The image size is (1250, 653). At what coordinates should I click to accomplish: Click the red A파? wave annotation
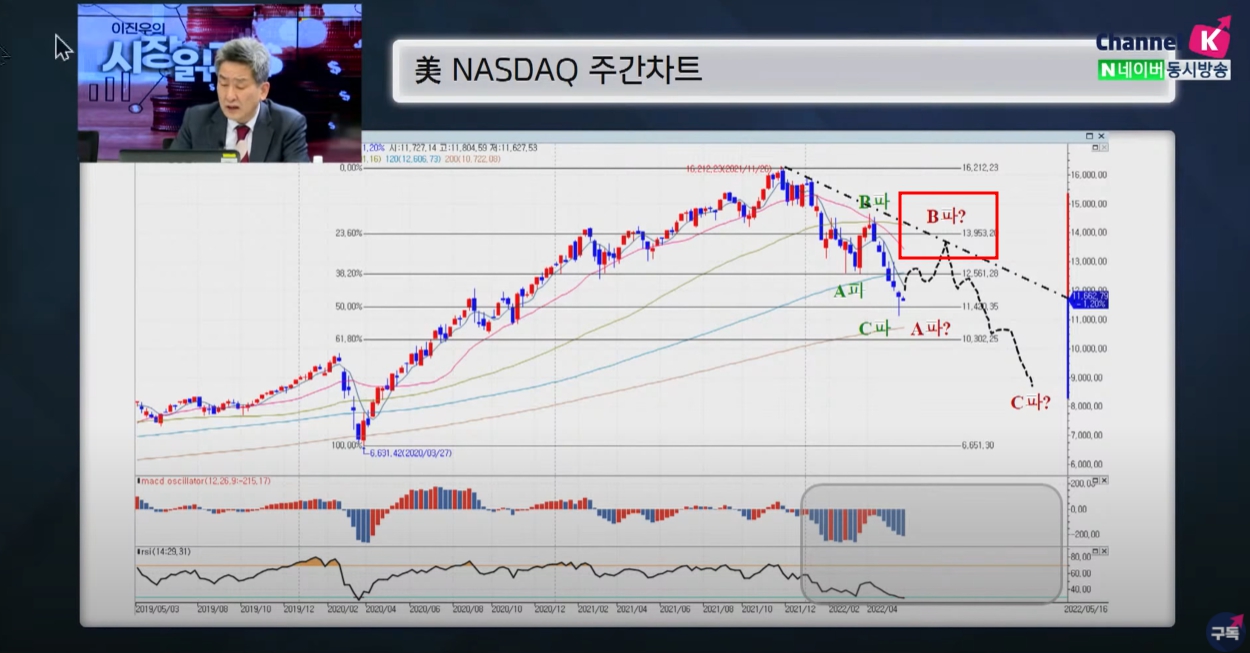click(x=930, y=328)
